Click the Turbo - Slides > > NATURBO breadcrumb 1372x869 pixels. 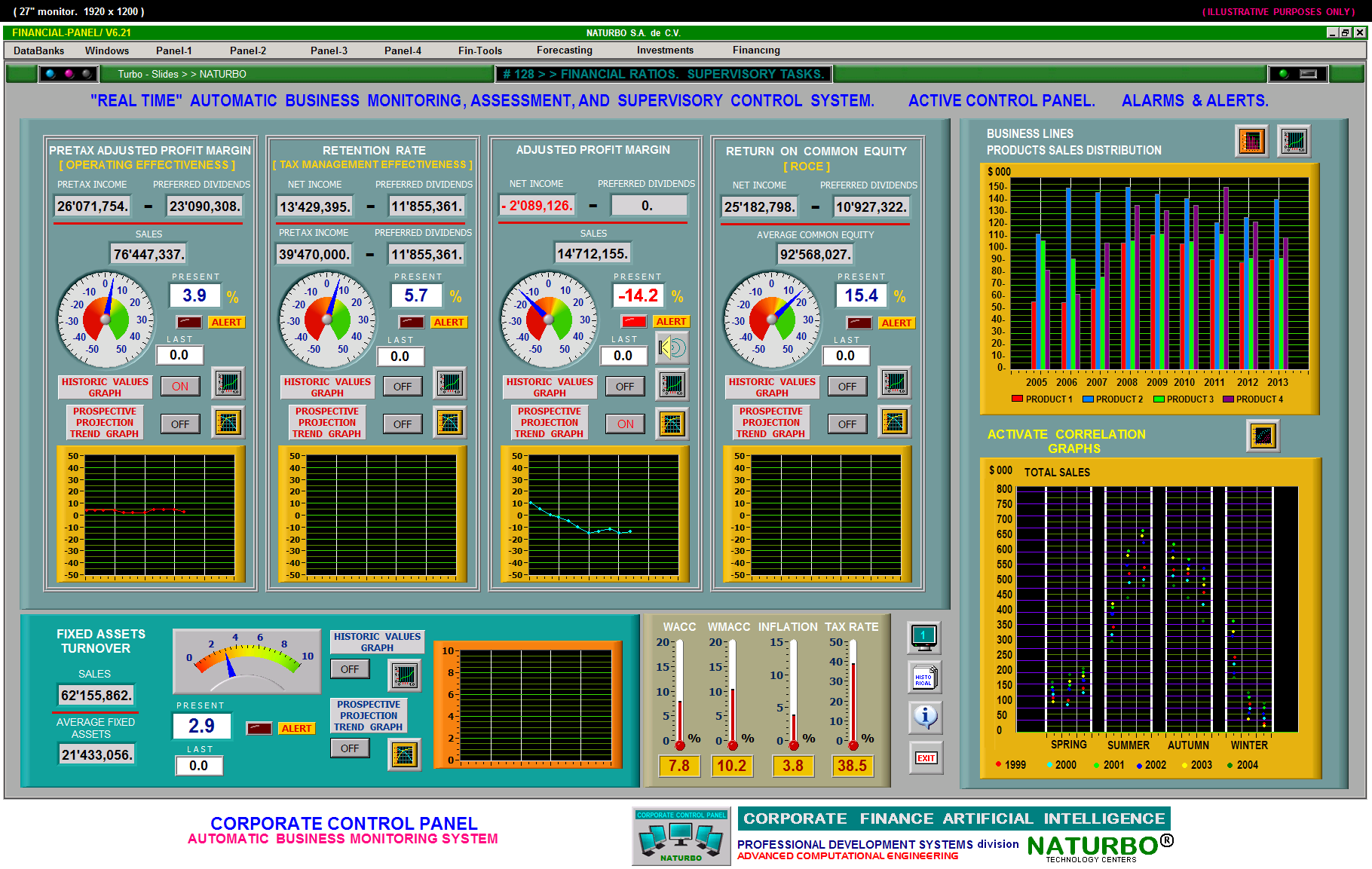(182, 74)
